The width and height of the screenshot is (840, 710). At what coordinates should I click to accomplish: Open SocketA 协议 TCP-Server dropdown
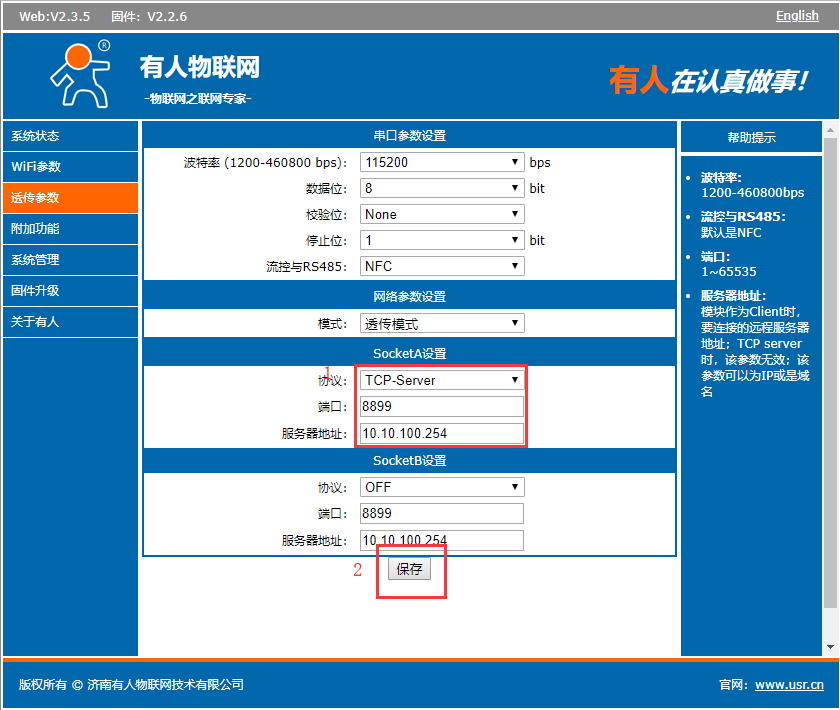coord(442,380)
